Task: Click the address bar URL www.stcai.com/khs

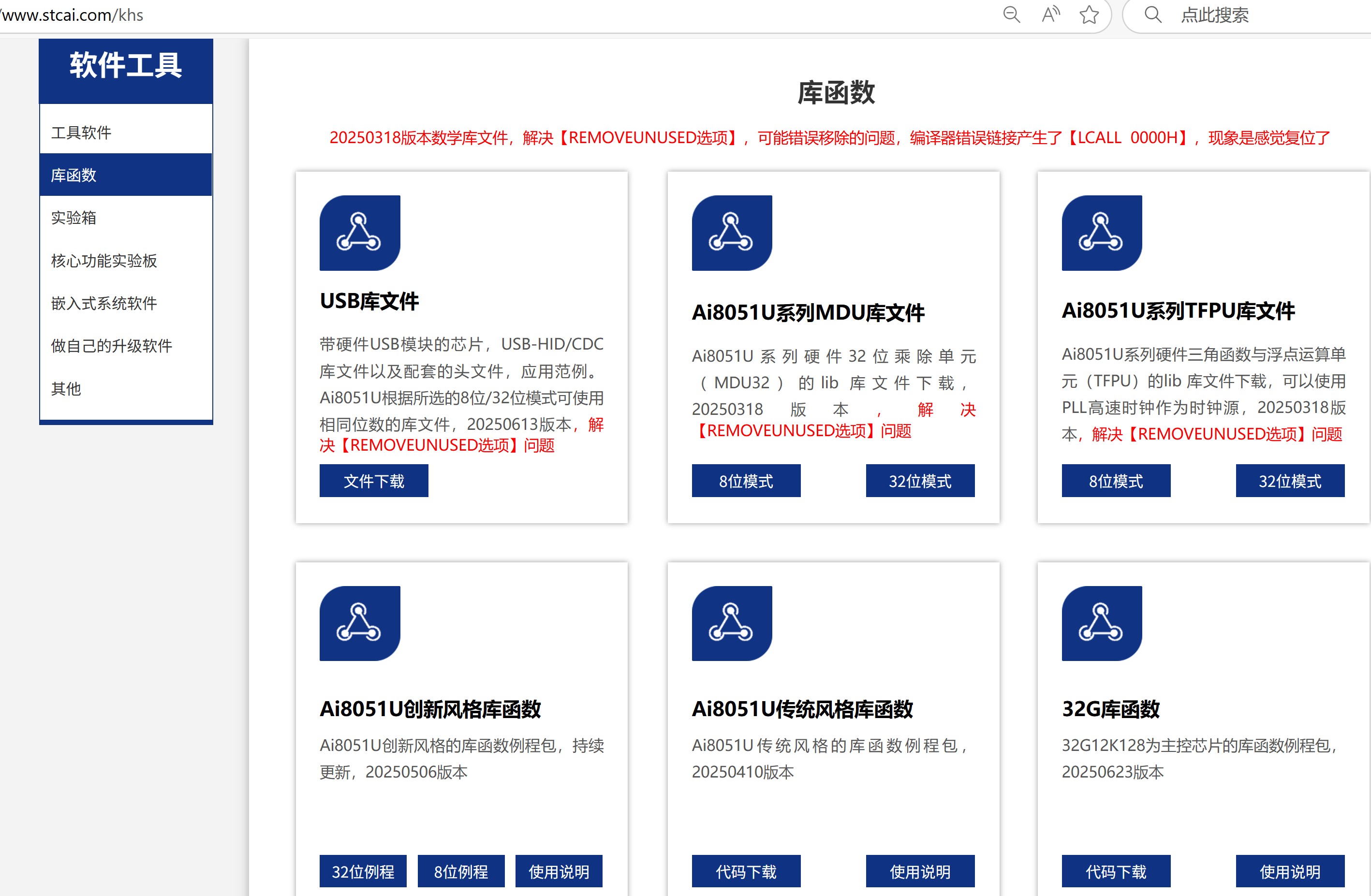Action: point(72,15)
